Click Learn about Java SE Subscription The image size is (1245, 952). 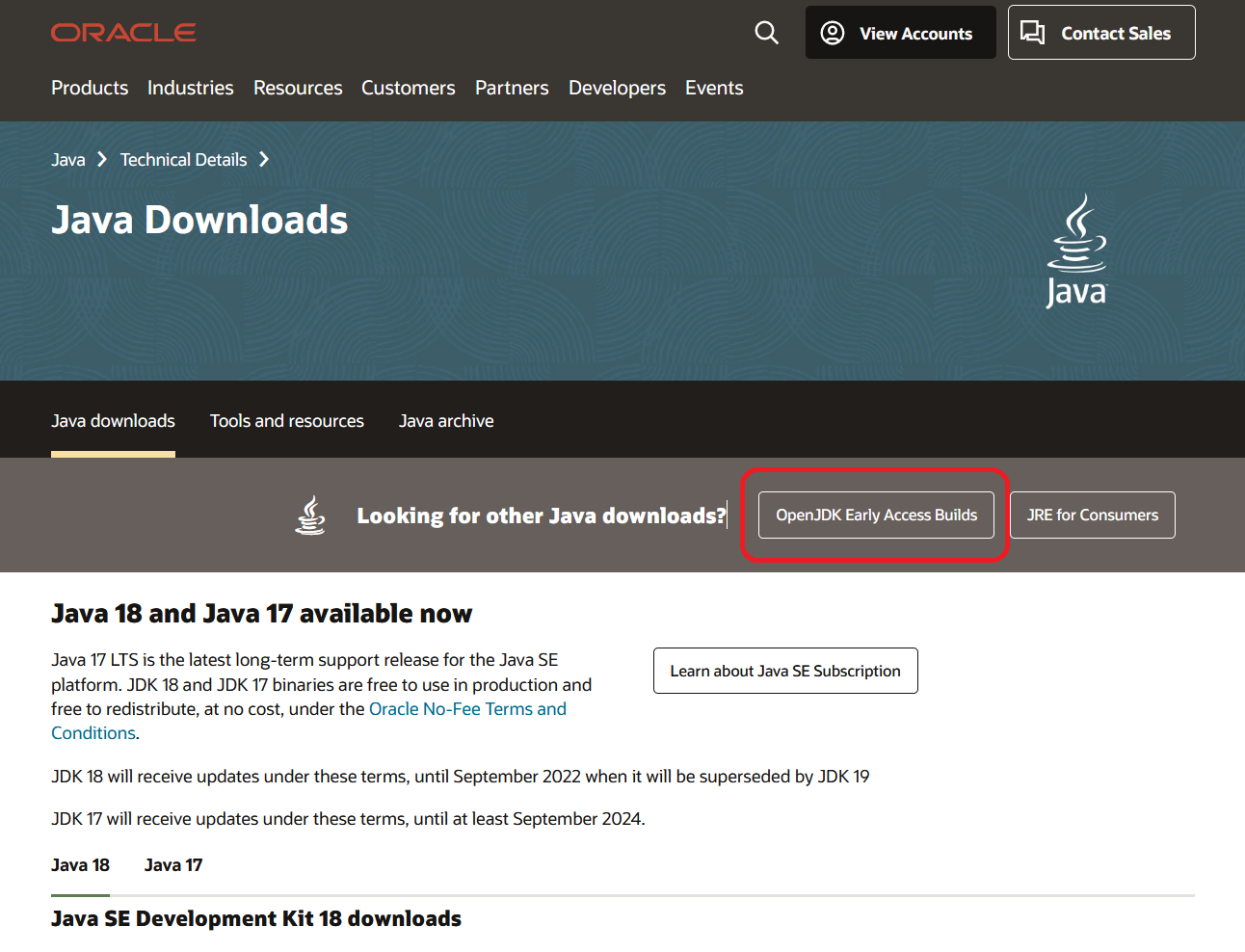click(x=785, y=671)
